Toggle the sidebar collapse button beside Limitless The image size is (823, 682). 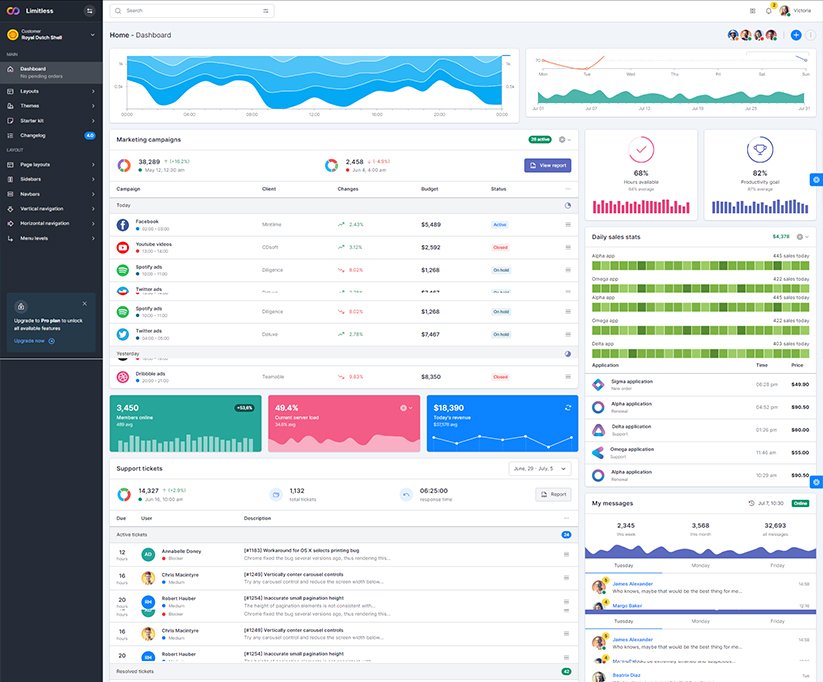tap(89, 11)
